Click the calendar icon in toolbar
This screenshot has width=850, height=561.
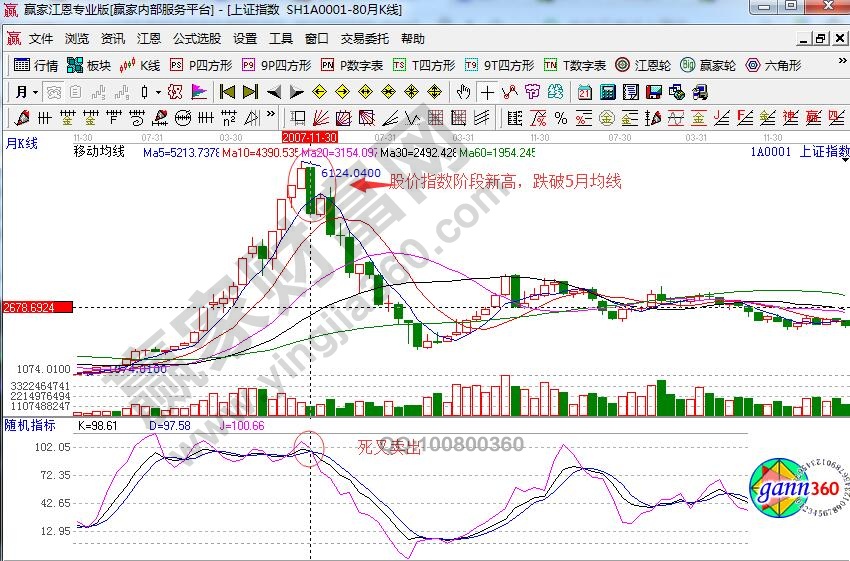point(585,92)
